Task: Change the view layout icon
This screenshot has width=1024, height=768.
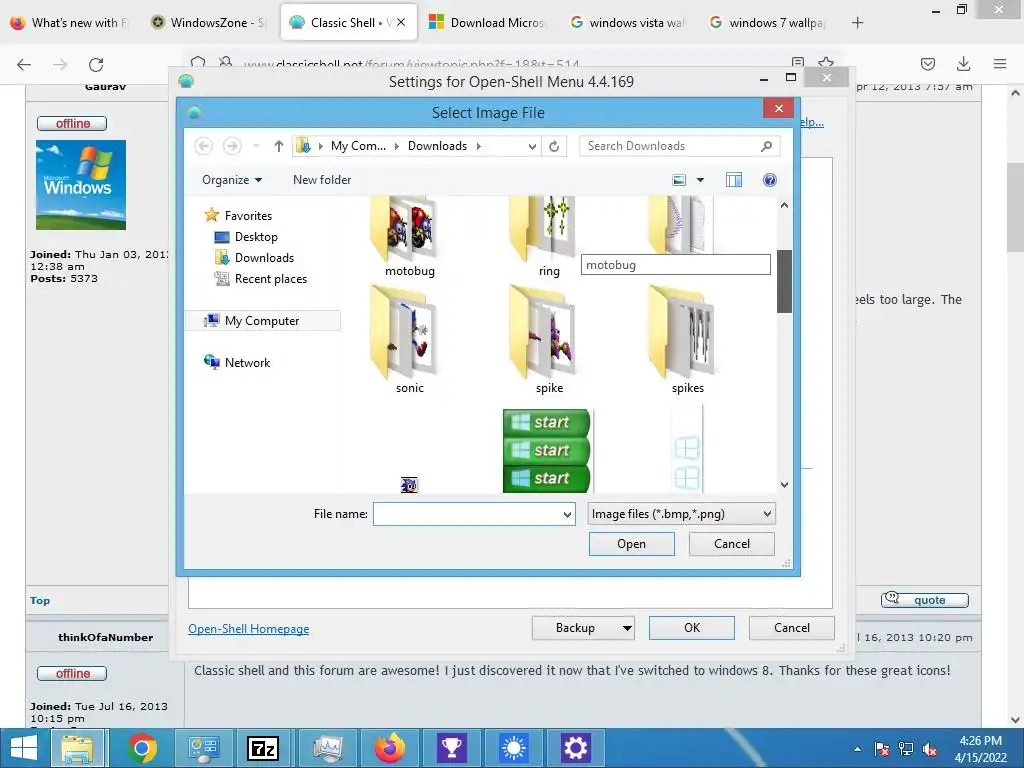Action: pyautogui.click(x=679, y=180)
